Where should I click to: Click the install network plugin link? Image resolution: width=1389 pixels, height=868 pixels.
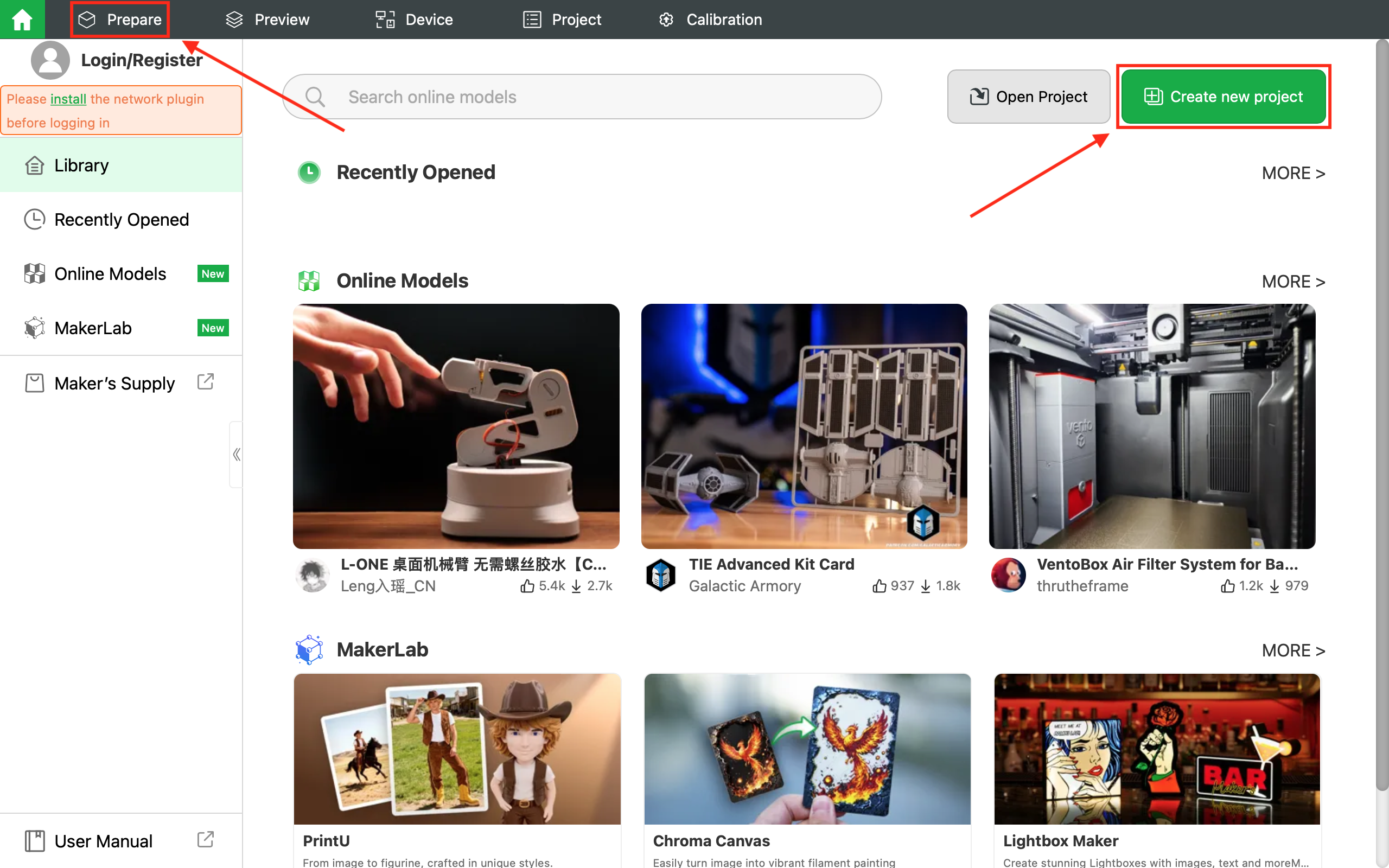(x=68, y=99)
